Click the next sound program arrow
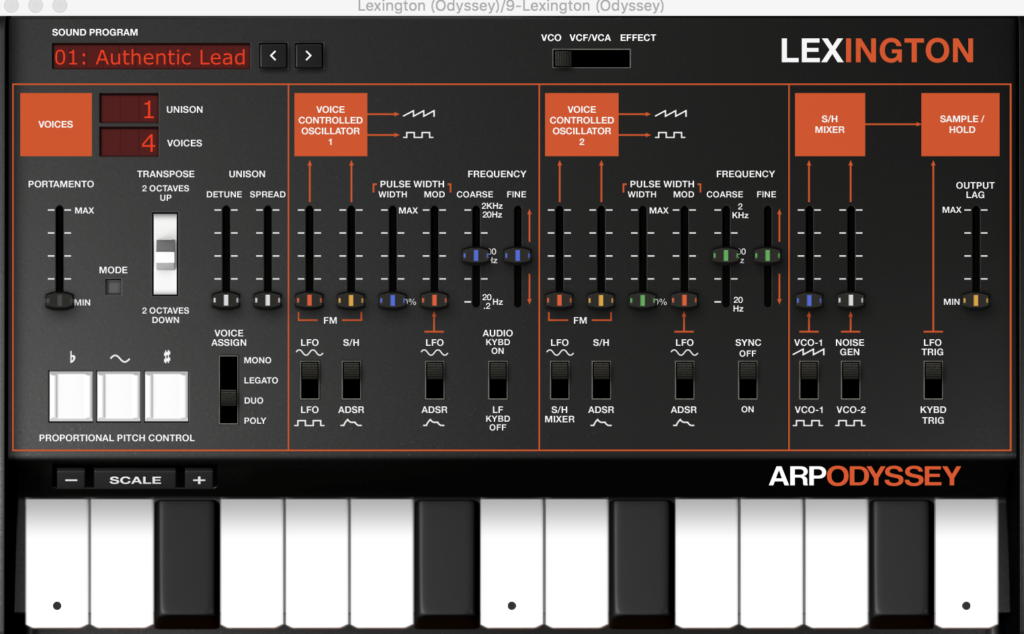 click(309, 56)
